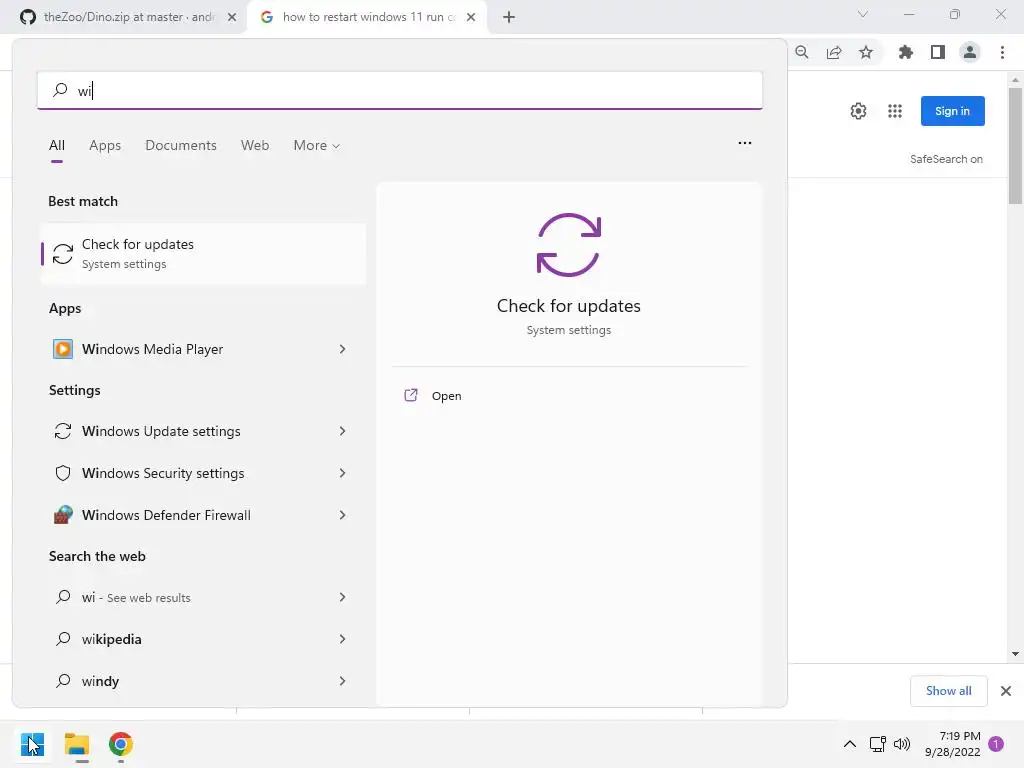Expand the wi web results arrow
The width and height of the screenshot is (1024, 768).
click(x=342, y=597)
